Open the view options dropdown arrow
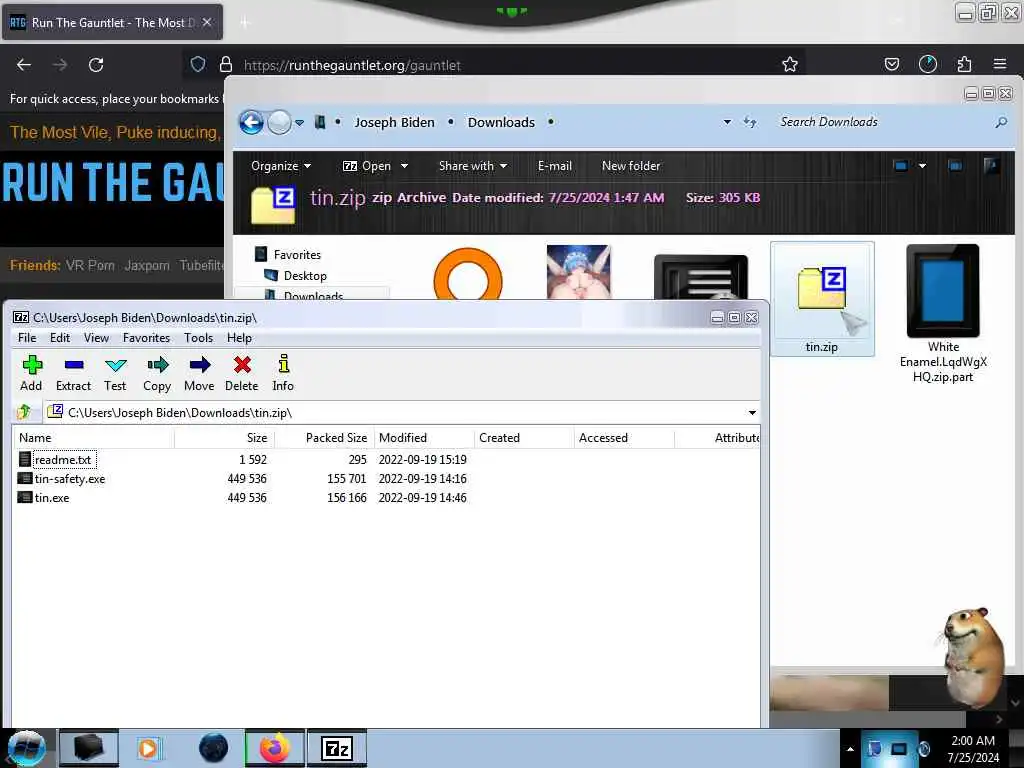This screenshot has width=1024, height=768. [x=922, y=166]
